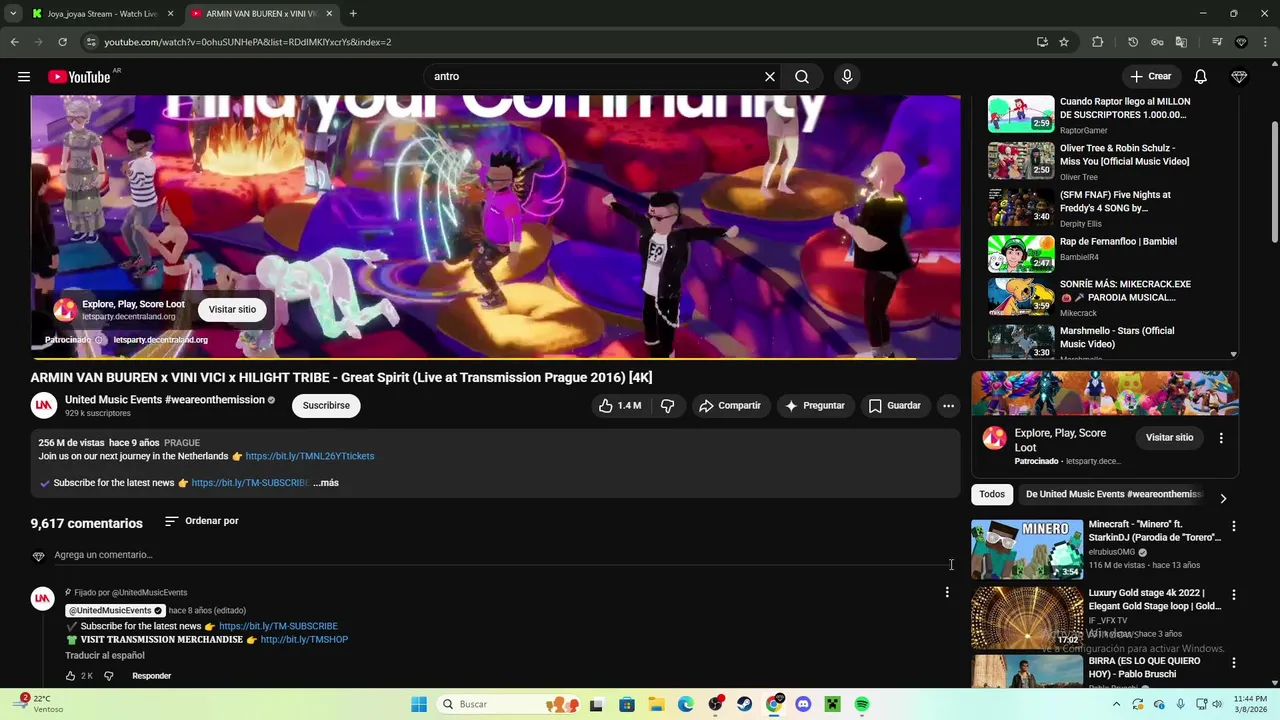Reload the page

pyautogui.click(x=62, y=42)
